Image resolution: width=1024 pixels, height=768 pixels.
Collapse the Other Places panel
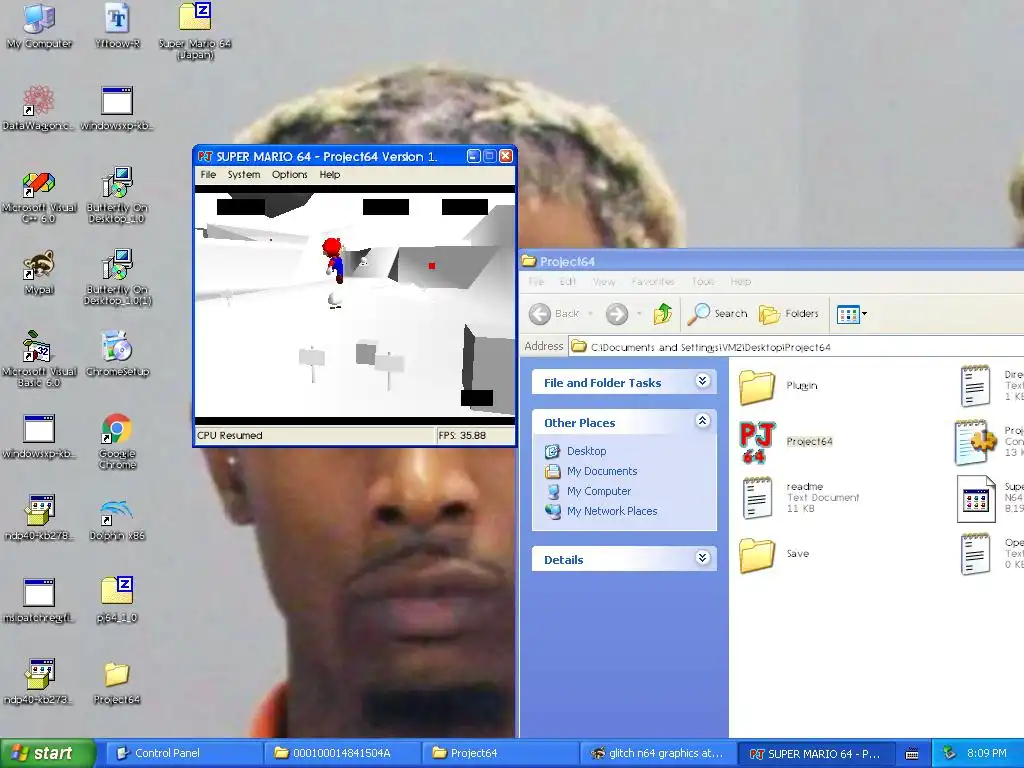(x=703, y=421)
